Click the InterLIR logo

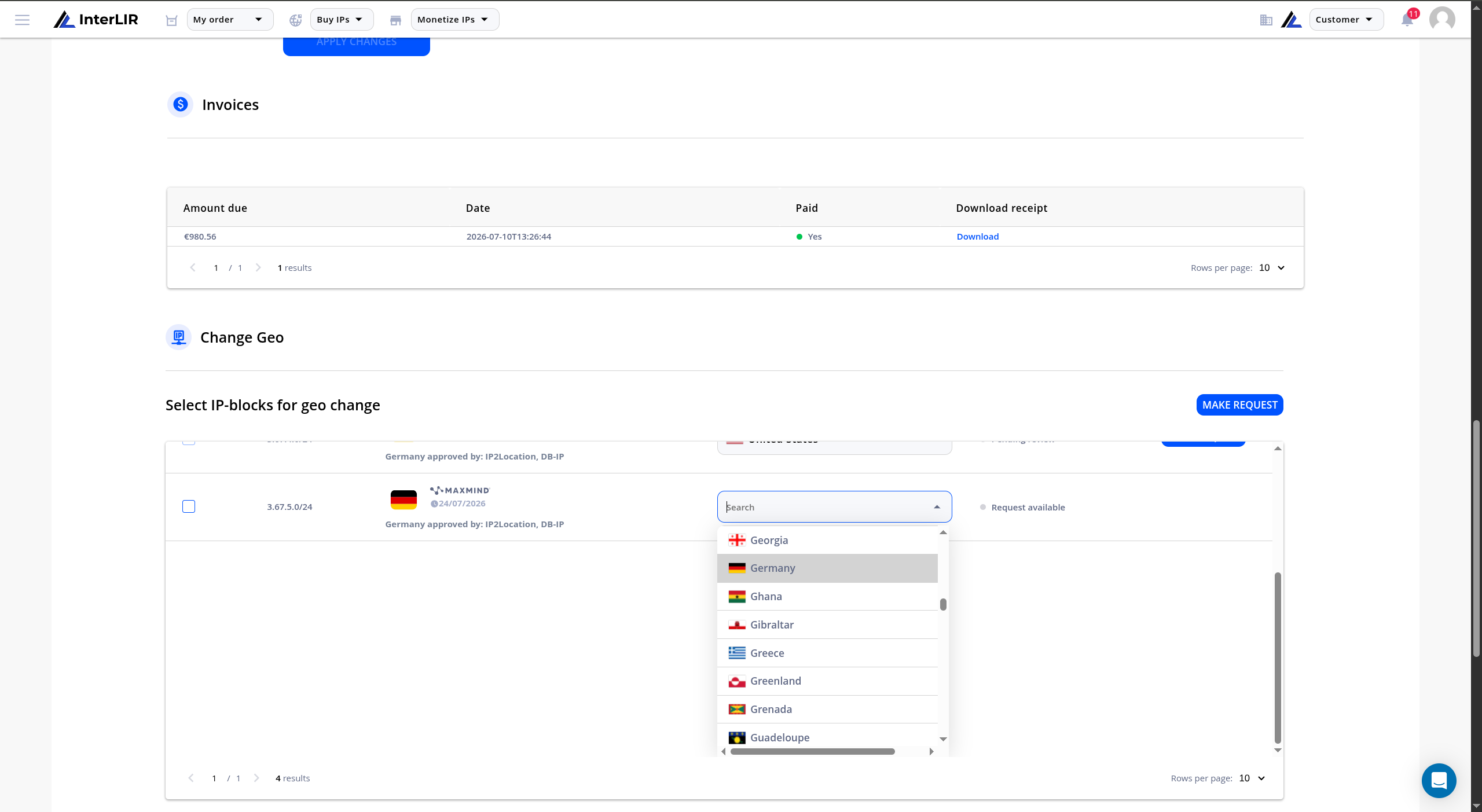[x=96, y=20]
